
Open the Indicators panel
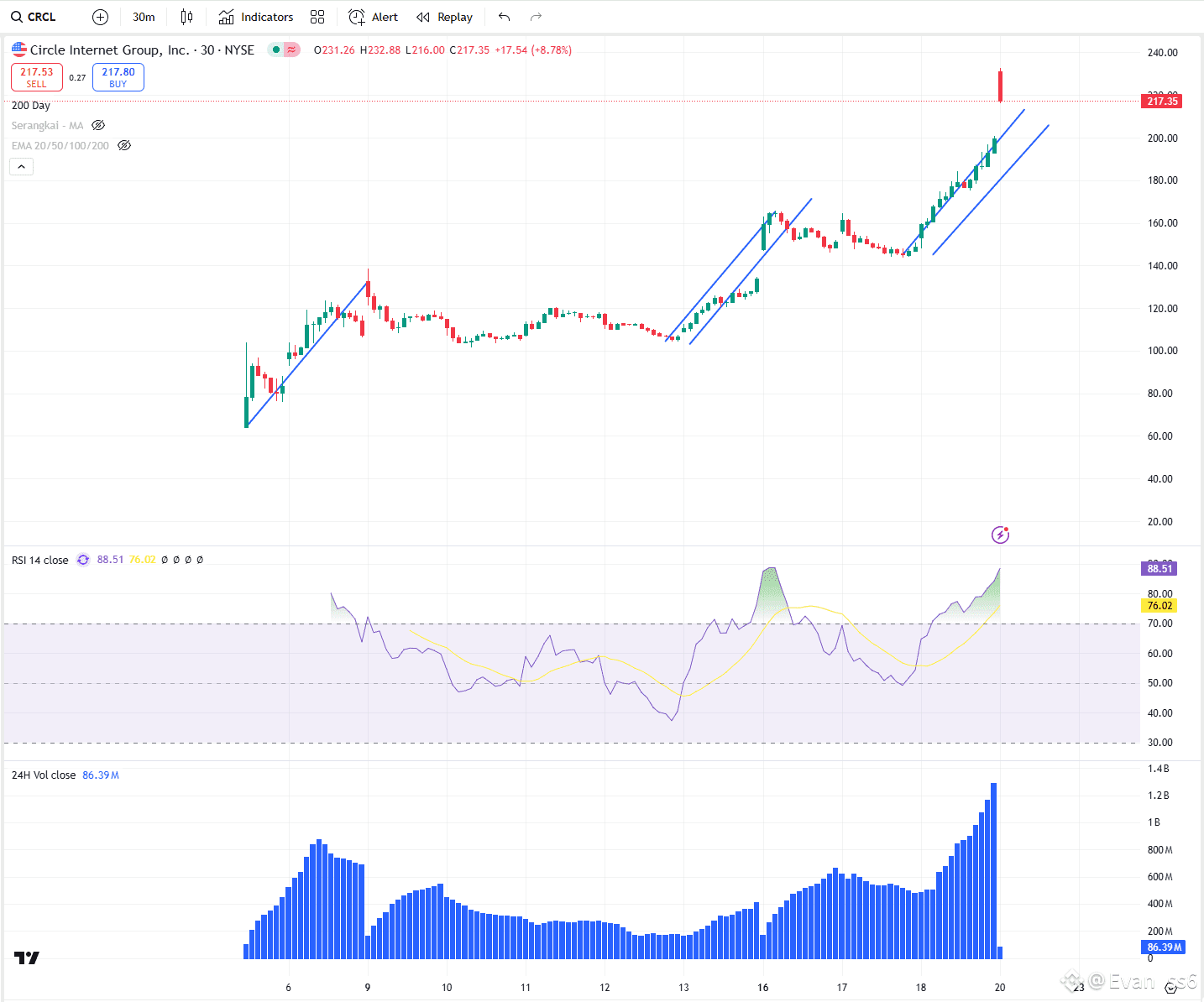[x=256, y=17]
